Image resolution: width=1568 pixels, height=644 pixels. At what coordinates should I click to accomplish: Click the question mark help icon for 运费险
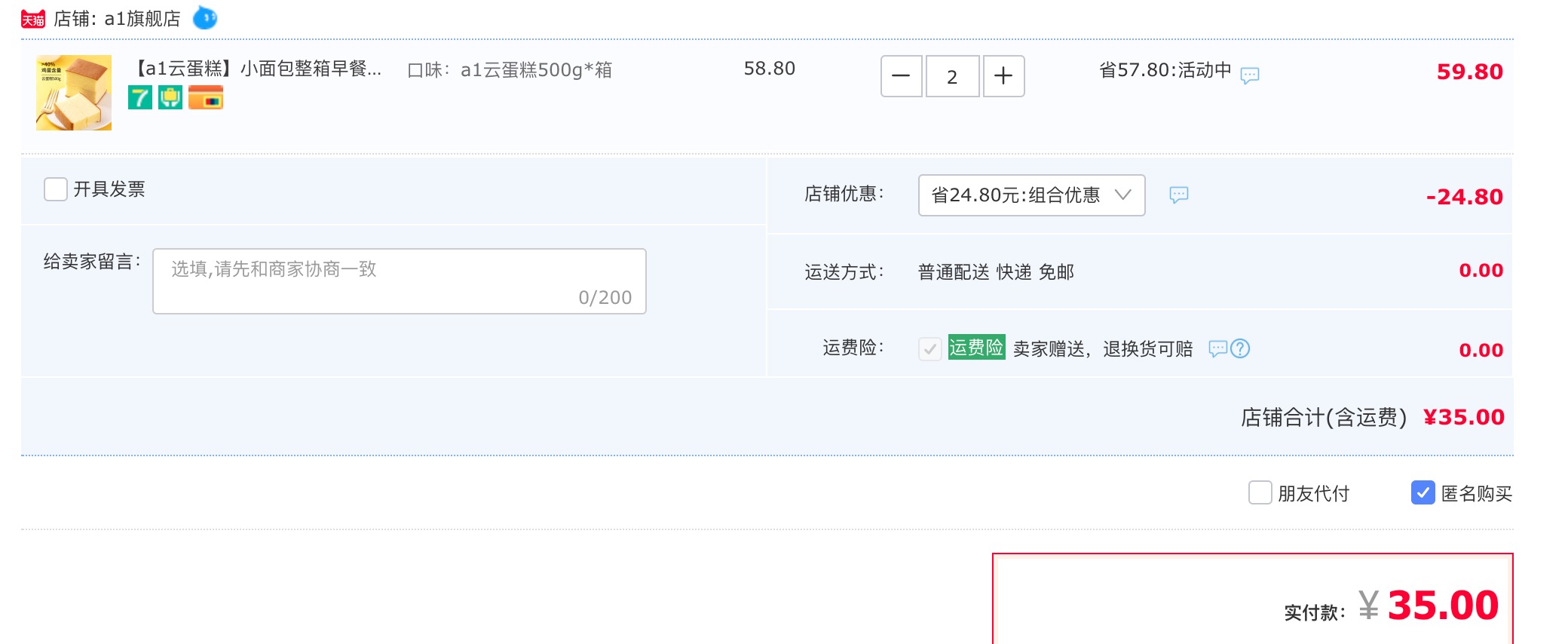point(1240,348)
